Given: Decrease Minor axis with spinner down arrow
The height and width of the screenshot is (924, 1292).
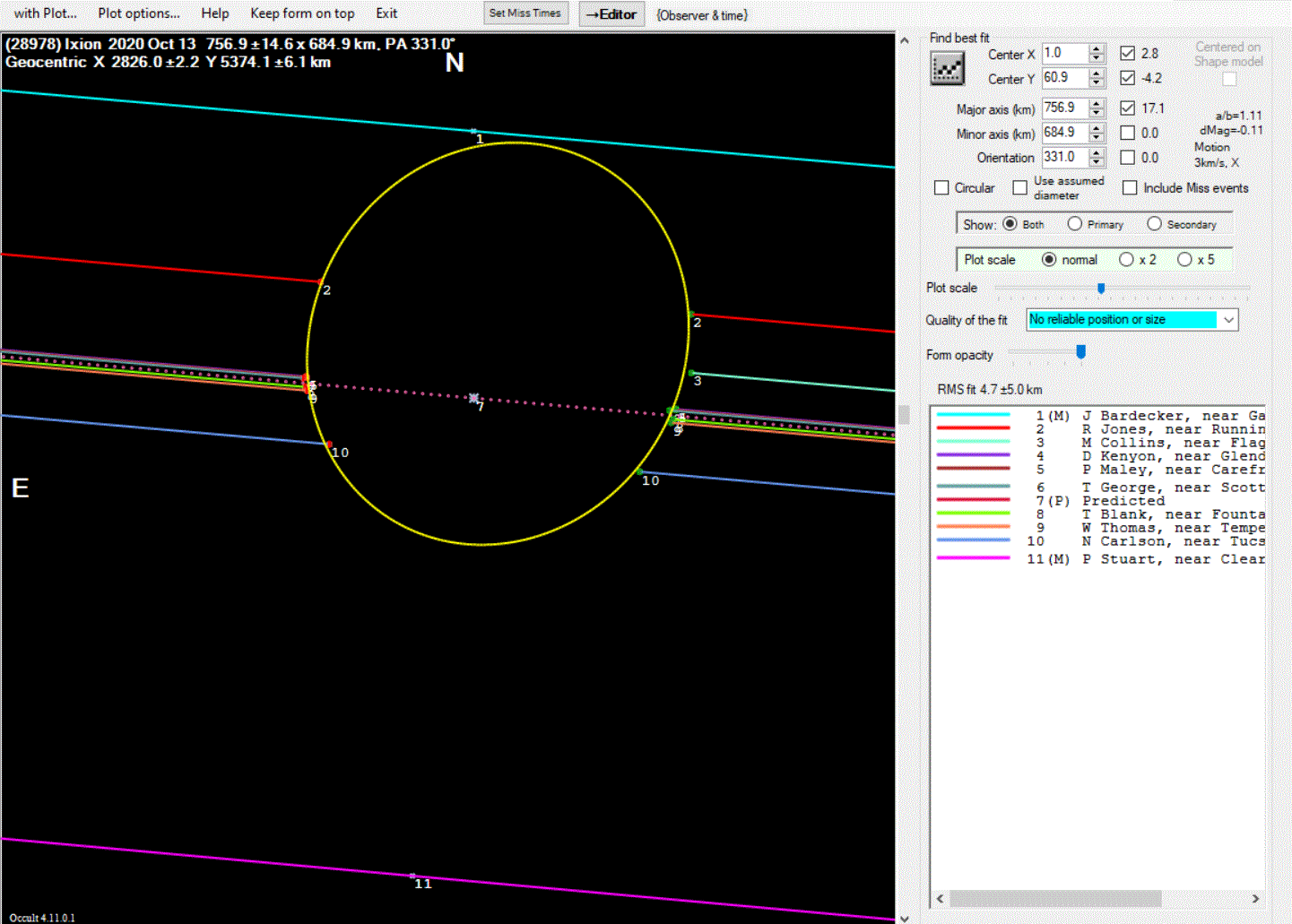Looking at the screenshot, I should 1097,138.
